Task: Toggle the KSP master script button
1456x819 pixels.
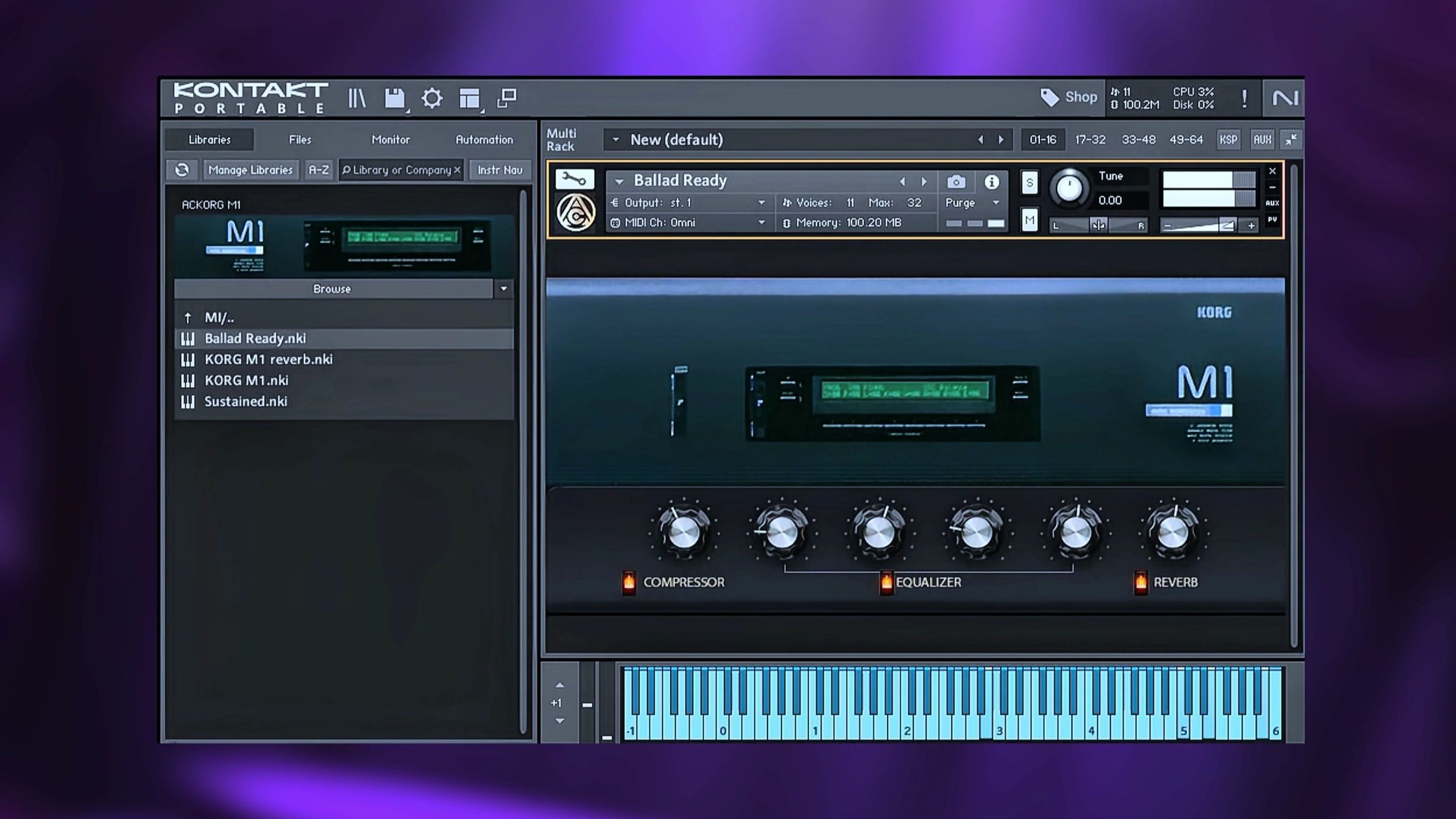Action: [1228, 140]
